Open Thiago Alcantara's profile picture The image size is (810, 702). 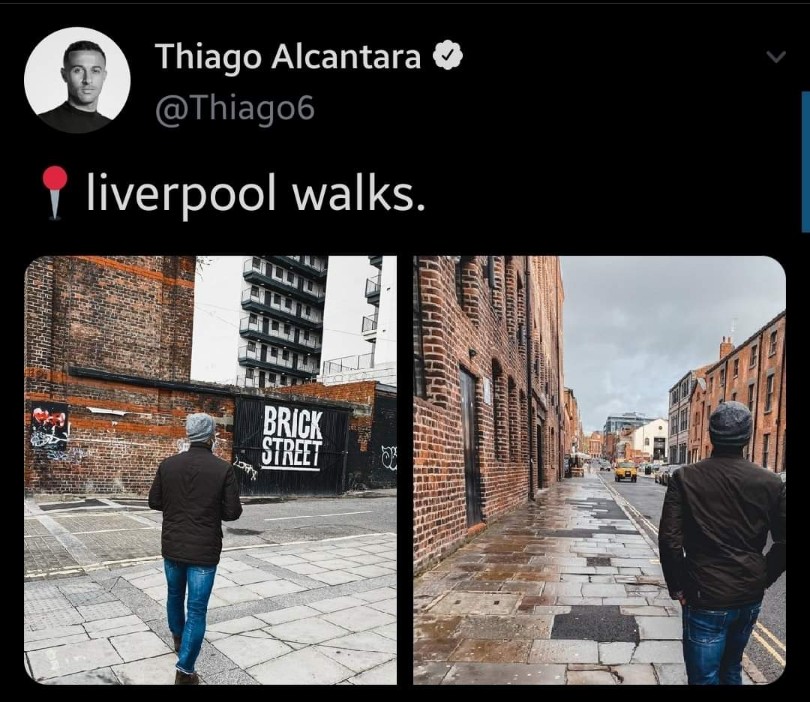tap(77, 80)
